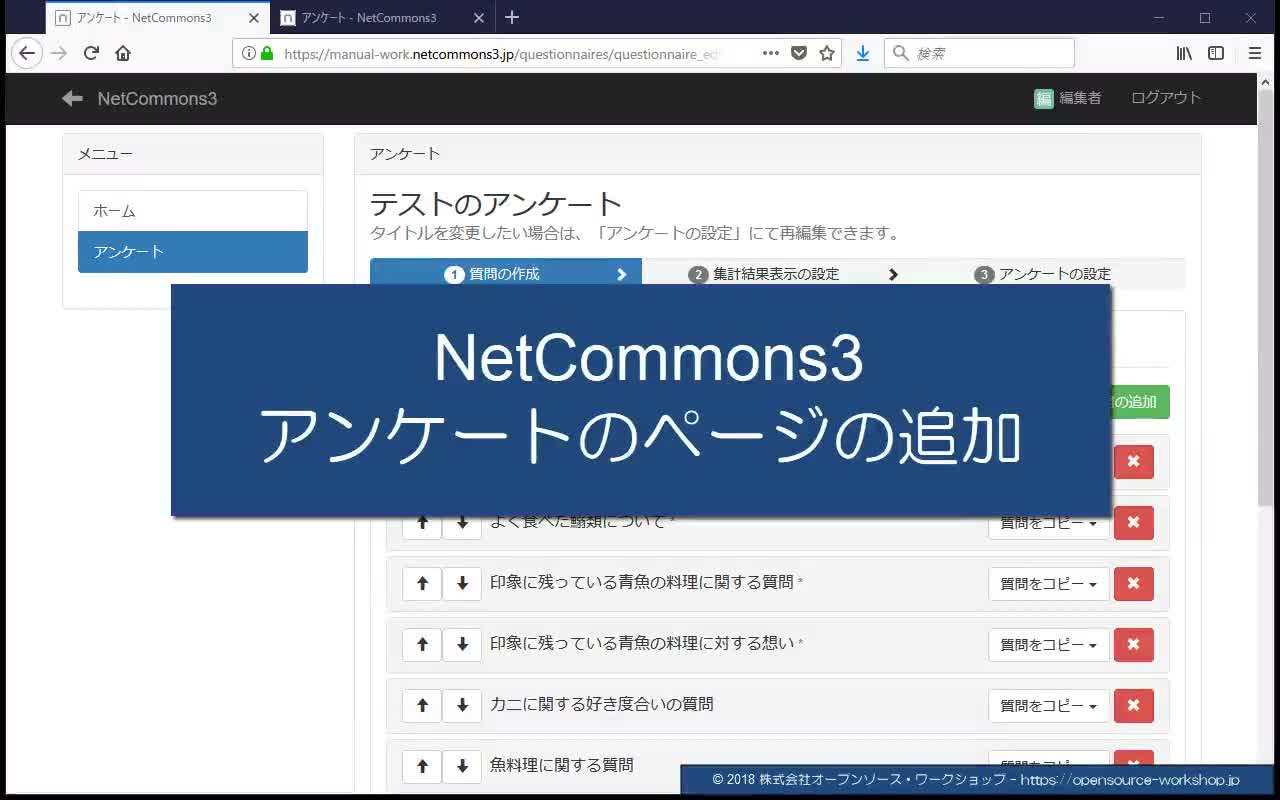Switch to first browser tab アンケート - NetCommons3
Viewport: 1280px width, 800px height.
pyautogui.click(x=158, y=18)
